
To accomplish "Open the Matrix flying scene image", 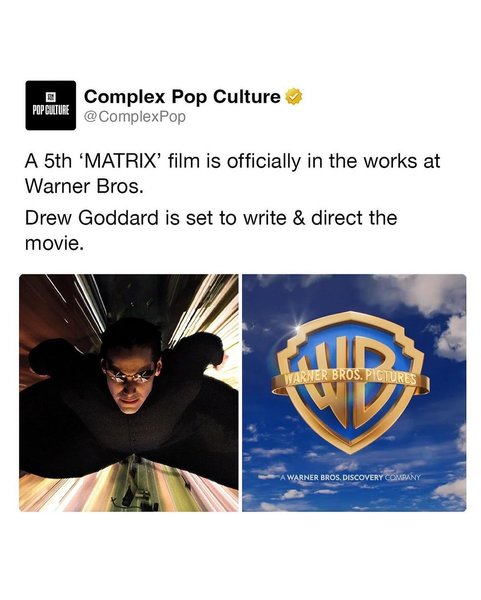I will click(x=129, y=393).
